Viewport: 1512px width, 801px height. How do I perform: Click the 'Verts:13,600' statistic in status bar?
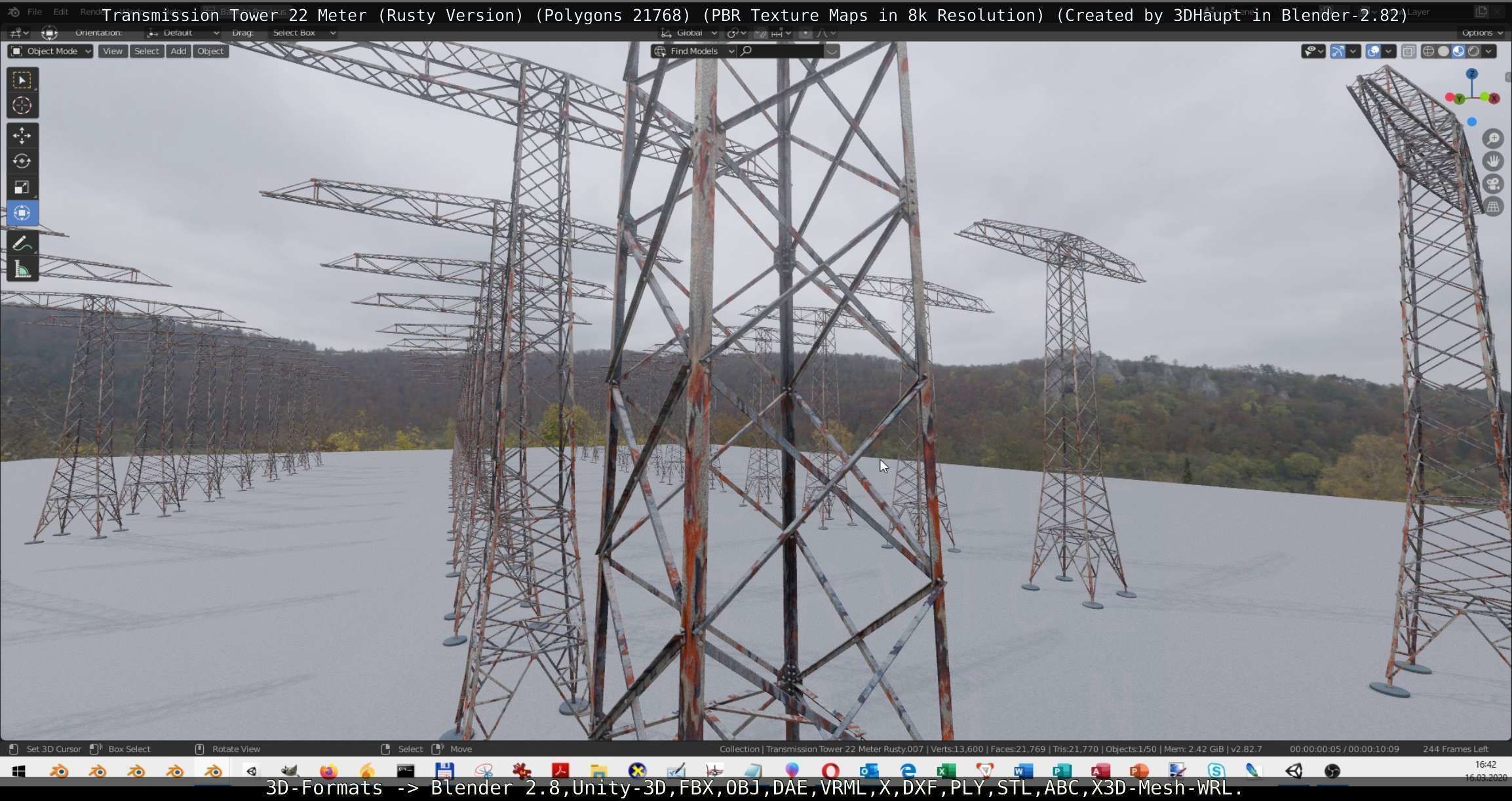pos(957,749)
